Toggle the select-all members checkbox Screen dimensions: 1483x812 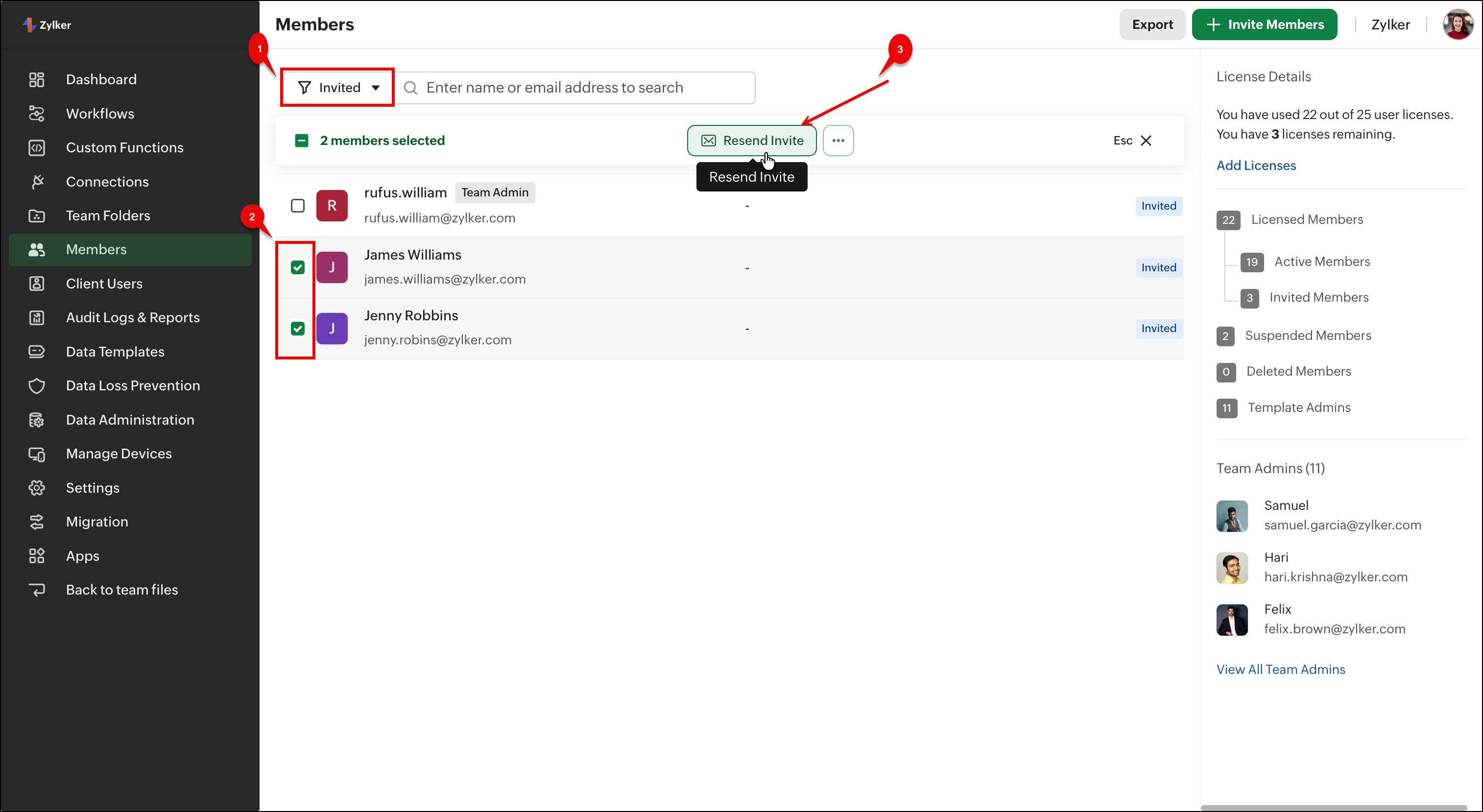tap(302, 141)
